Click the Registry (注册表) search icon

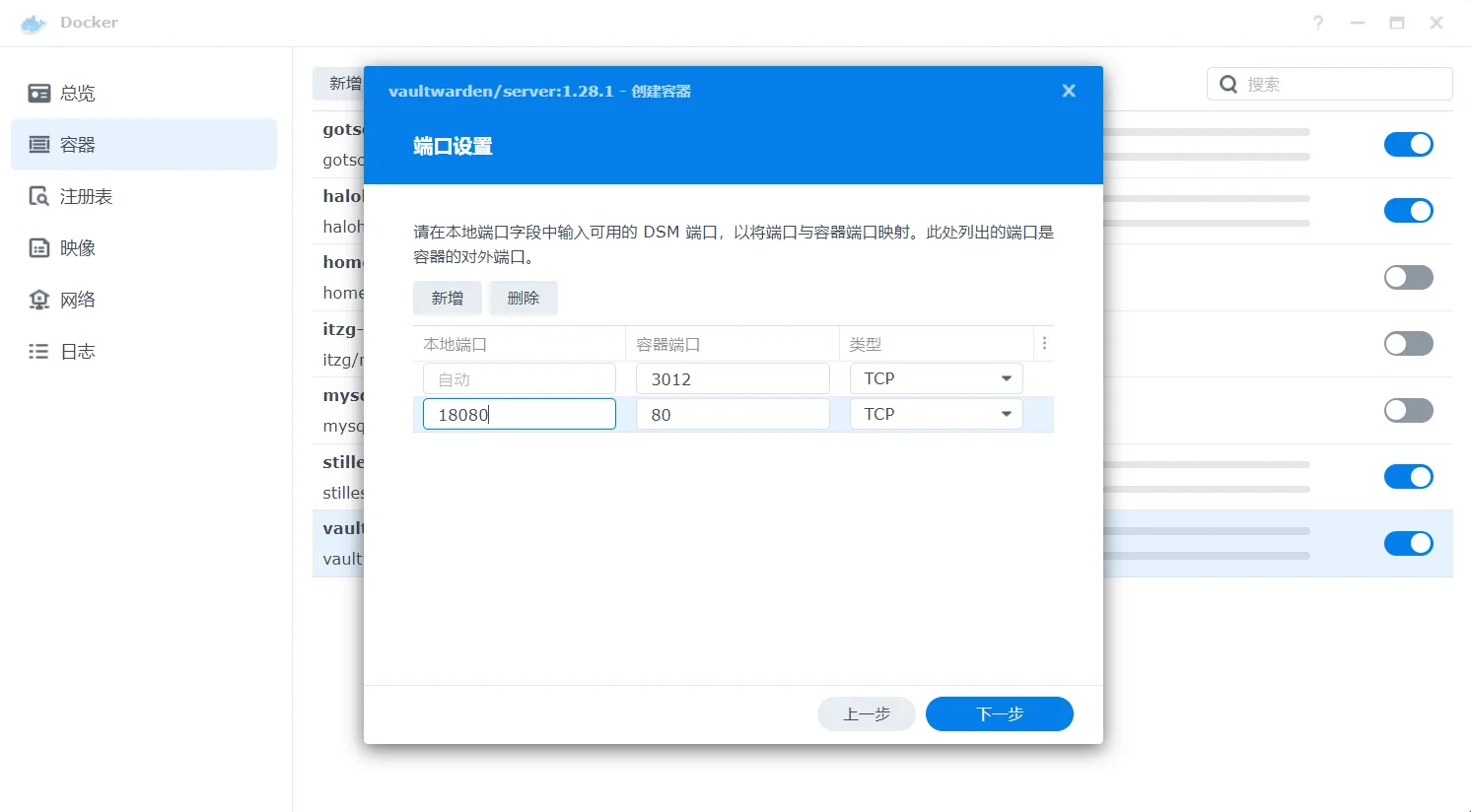pyautogui.click(x=39, y=196)
